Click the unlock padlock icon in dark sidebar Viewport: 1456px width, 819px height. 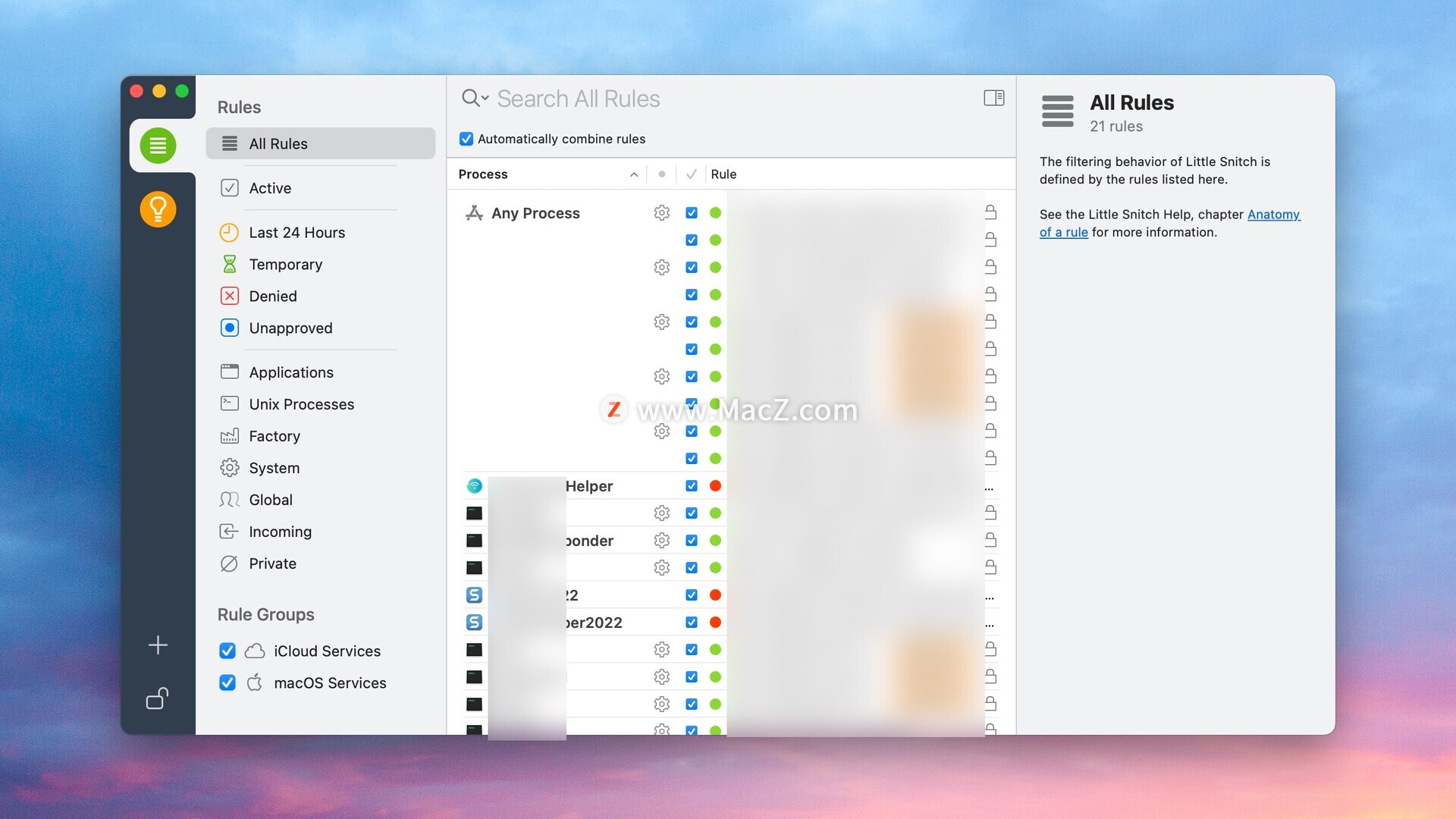tap(158, 698)
